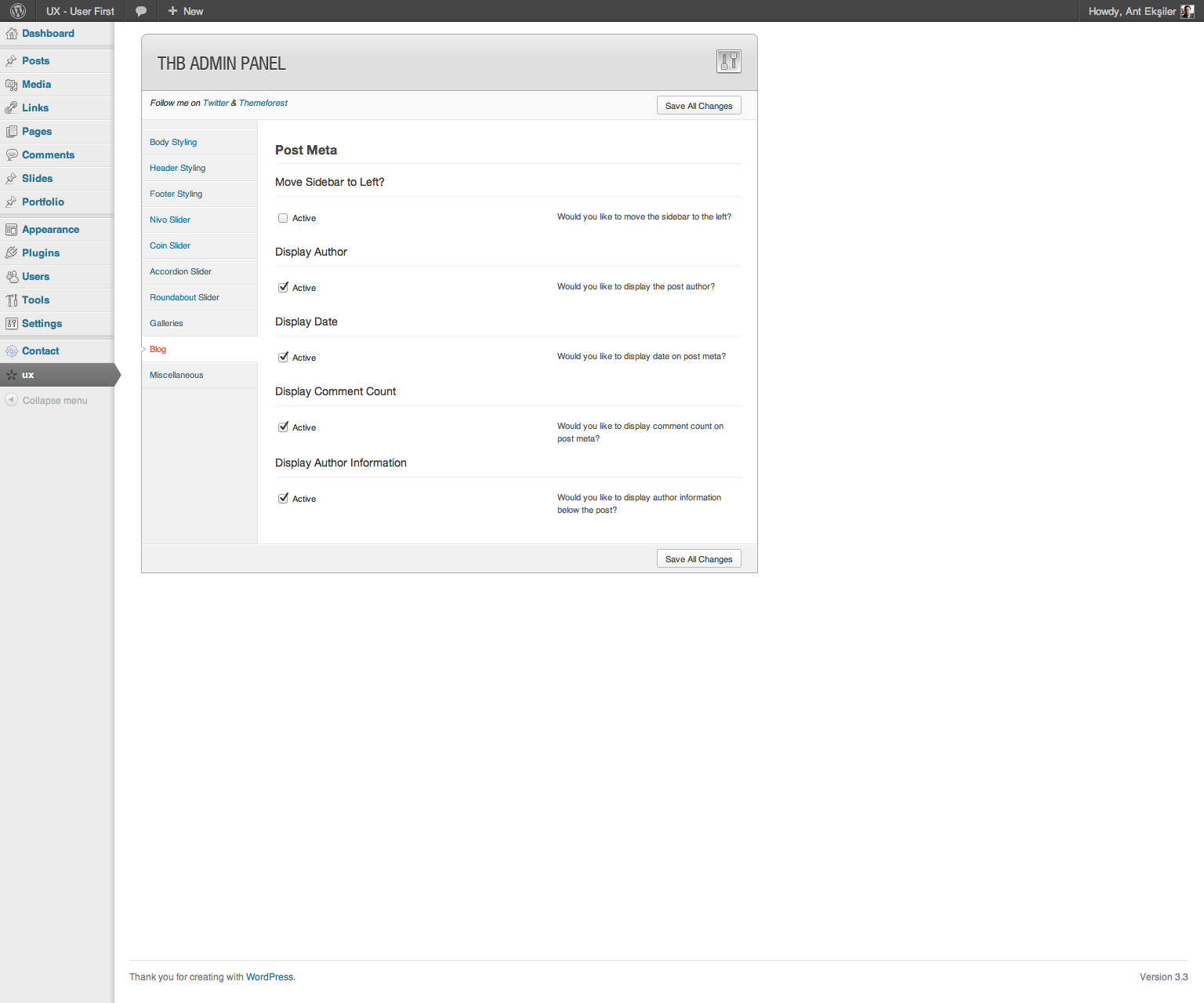Disable the Display Comment Count checkbox
1204x1003 pixels.
283,427
